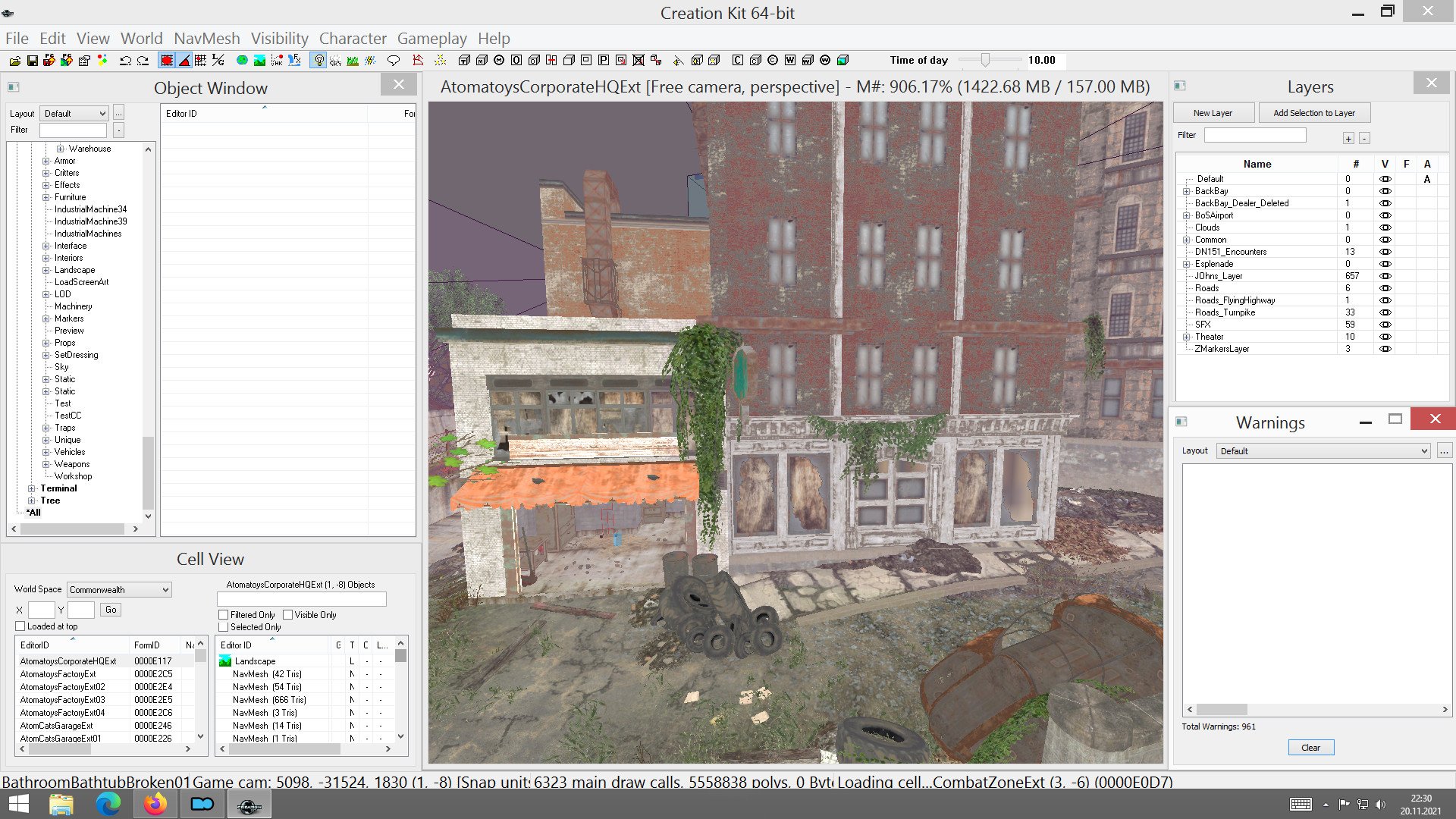The image size is (1456, 819).
Task: Click the HK havok toolbar icon
Action: click(277, 60)
